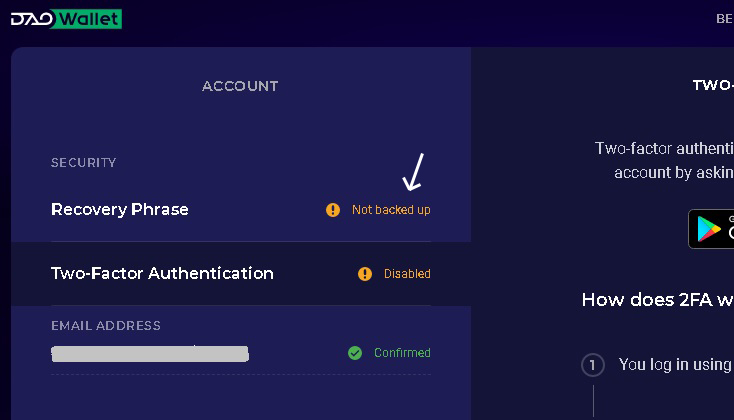Click the ACCOUNT panel heading

point(240,86)
